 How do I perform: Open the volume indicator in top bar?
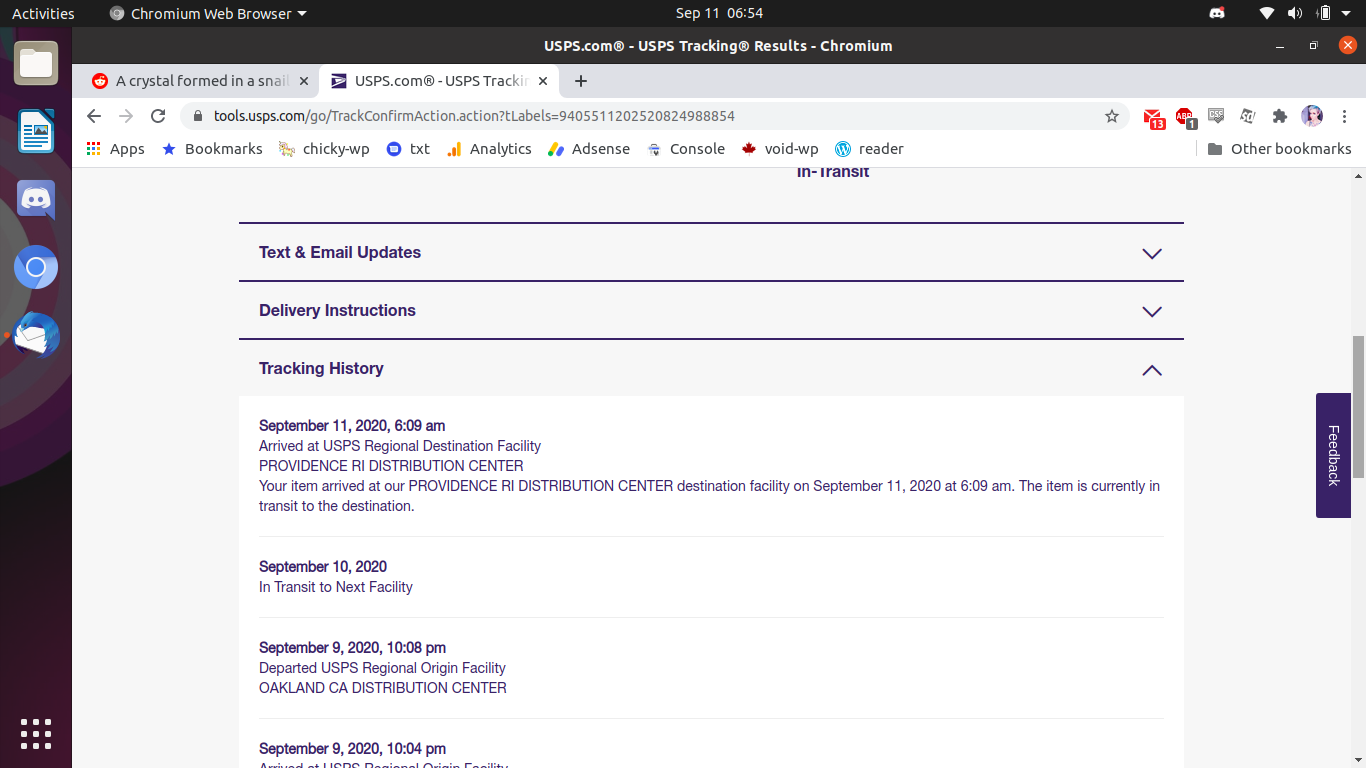1295,14
